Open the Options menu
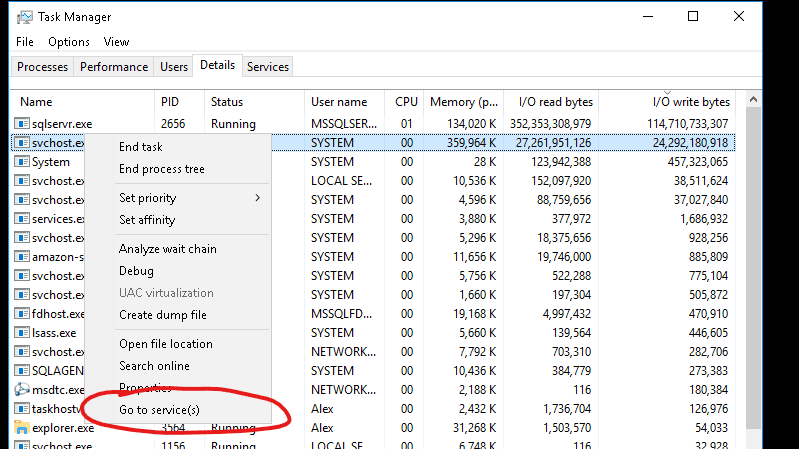799x449 pixels. 69,42
